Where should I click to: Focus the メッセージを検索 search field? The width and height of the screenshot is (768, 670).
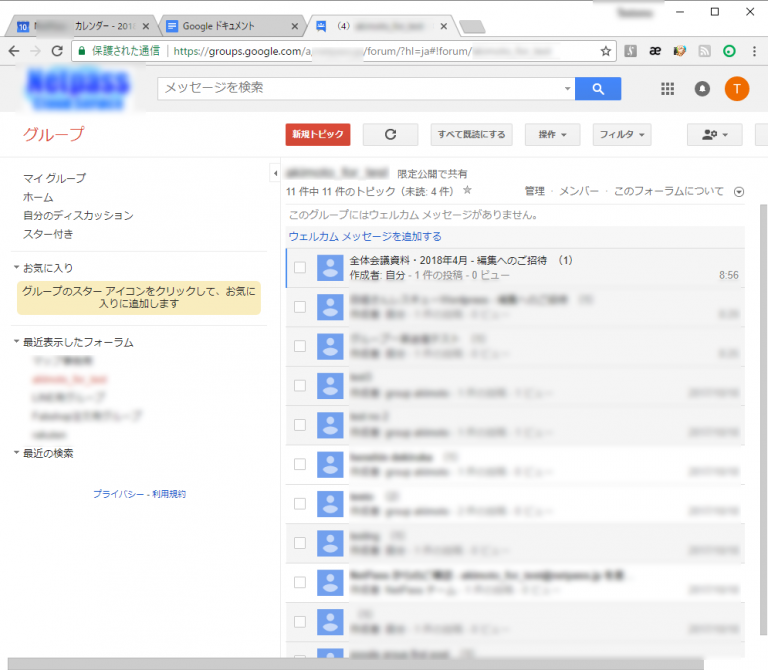point(360,88)
